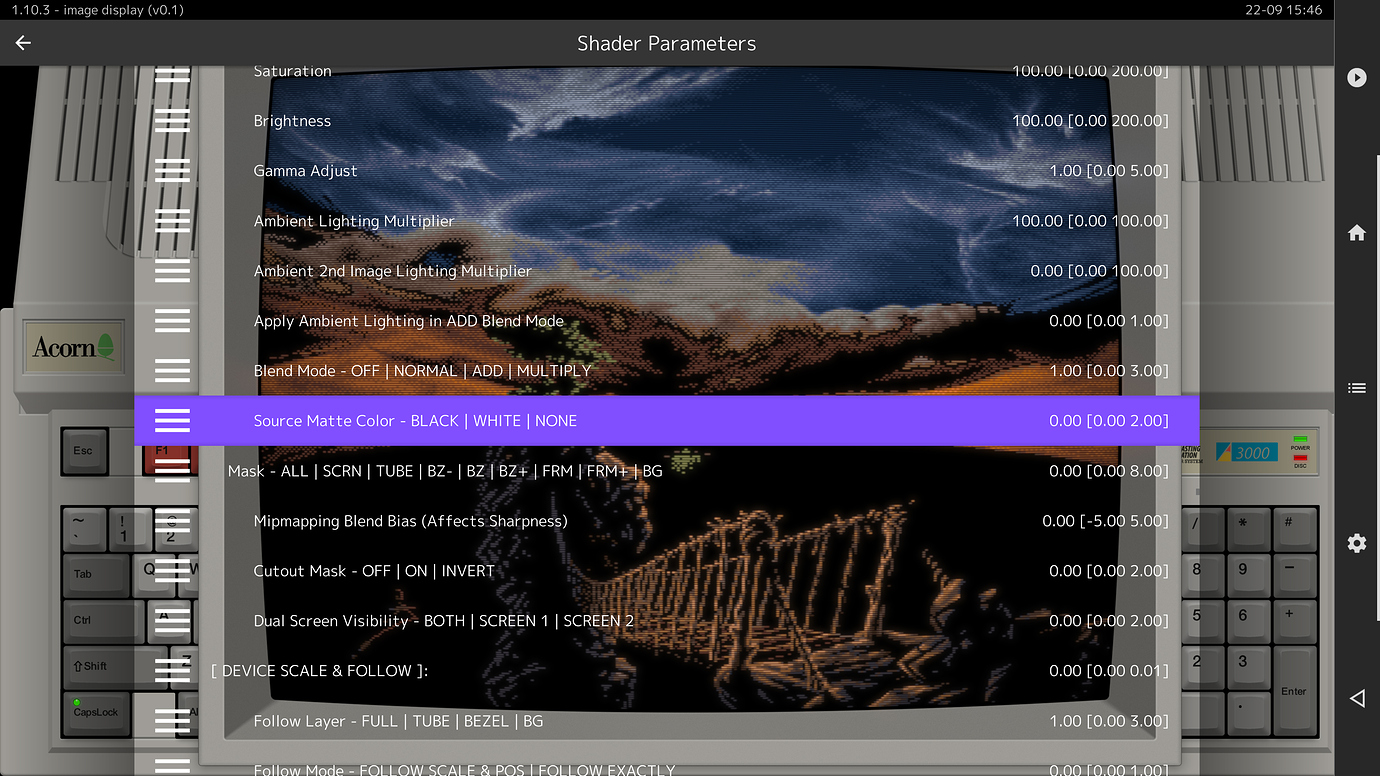Select the play/resume icon in right sidebar
Screen dimensions: 1380x776
[1357, 77]
